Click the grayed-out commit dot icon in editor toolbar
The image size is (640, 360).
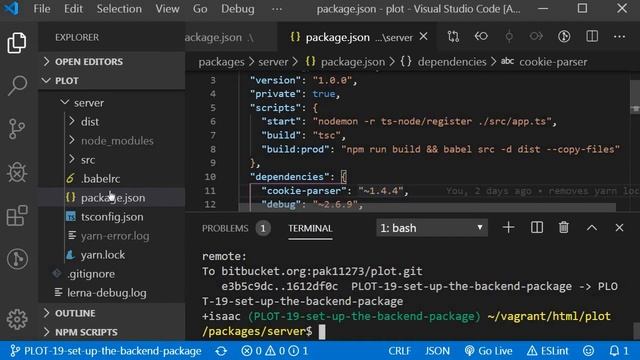(509, 37)
